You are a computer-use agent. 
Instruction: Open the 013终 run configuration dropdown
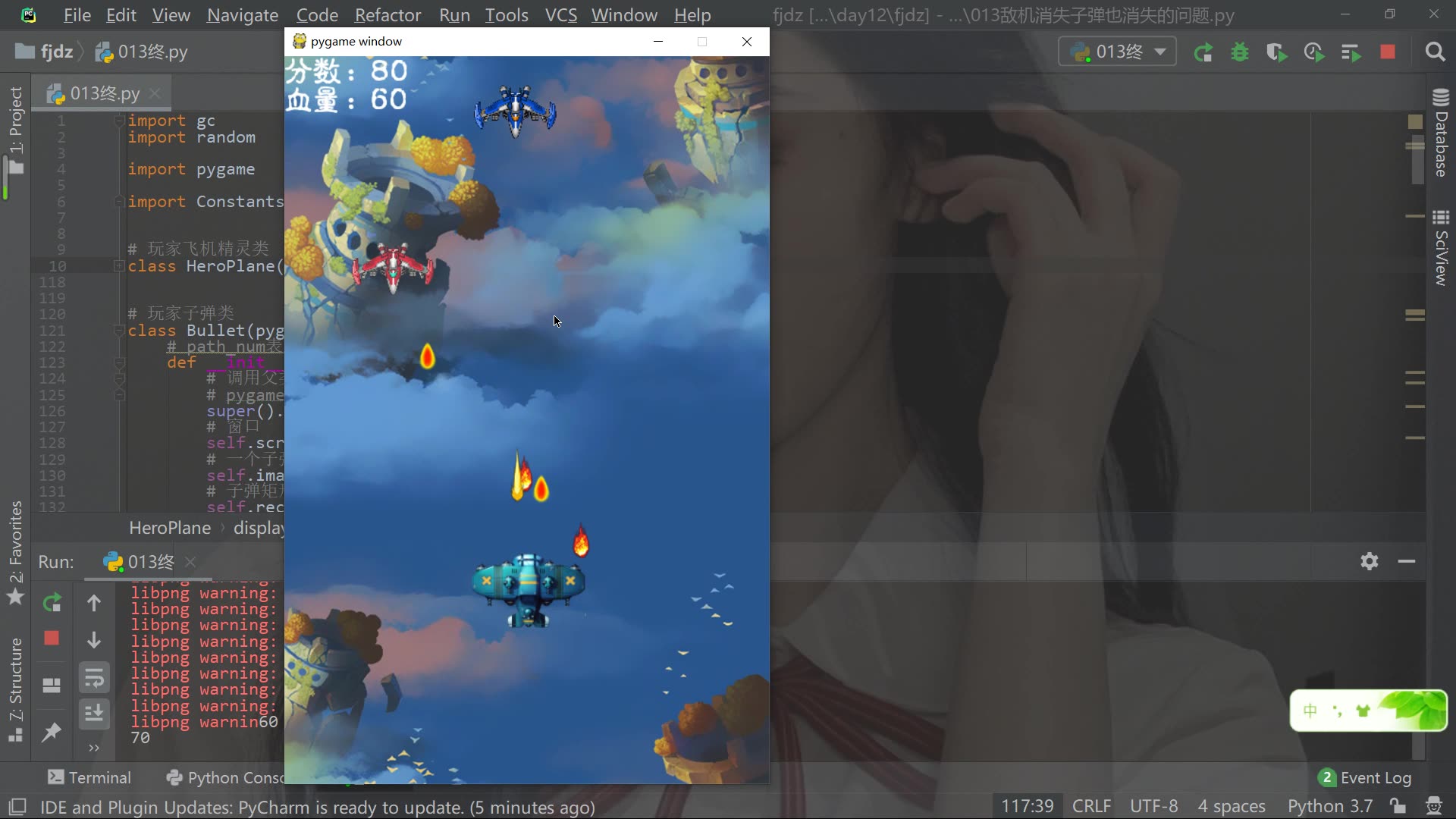[x=1118, y=52]
